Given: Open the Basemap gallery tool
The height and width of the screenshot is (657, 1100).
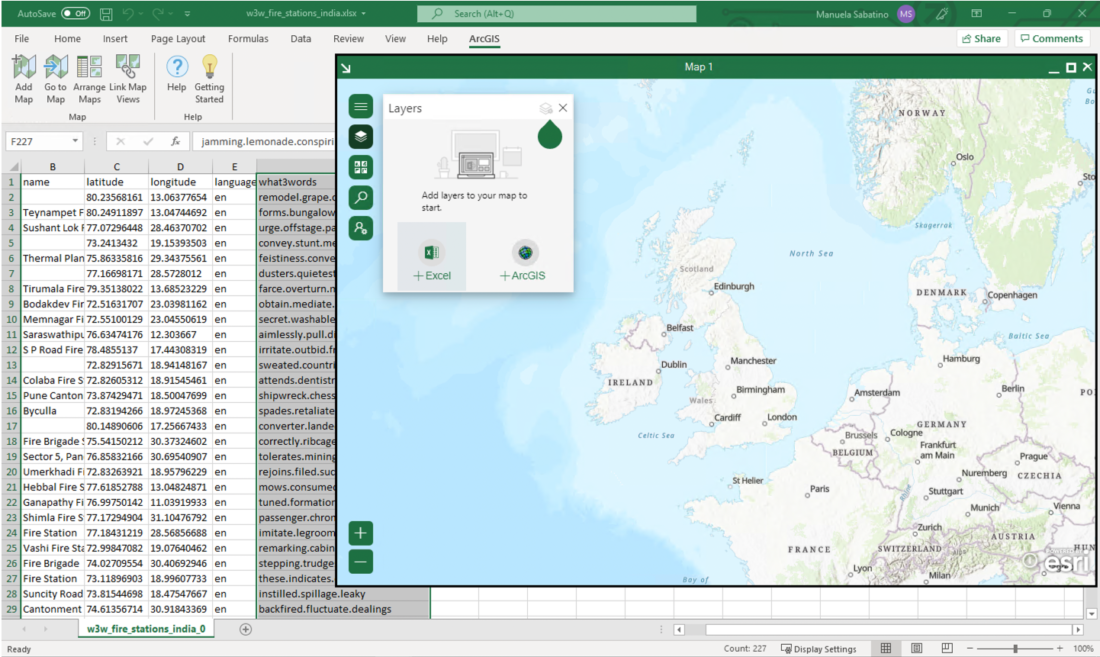Looking at the screenshot, I should click(361, 167).
